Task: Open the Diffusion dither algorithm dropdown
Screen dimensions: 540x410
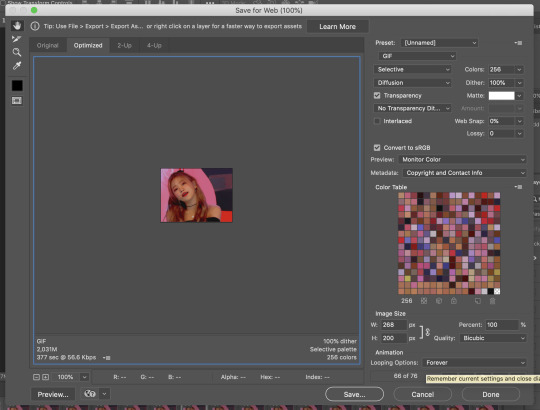Action: pos(412,83)
